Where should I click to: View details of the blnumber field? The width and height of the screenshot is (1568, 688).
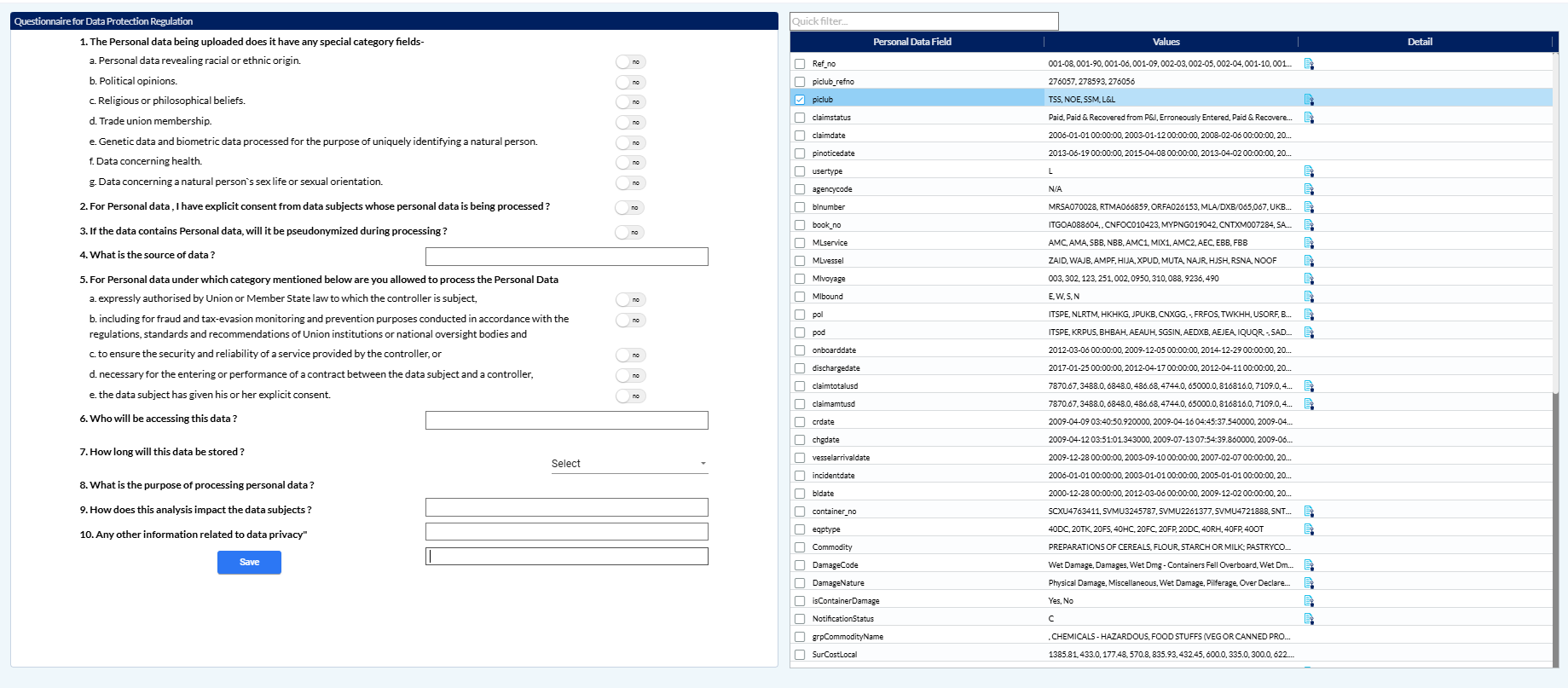(x=1309, y=207)
